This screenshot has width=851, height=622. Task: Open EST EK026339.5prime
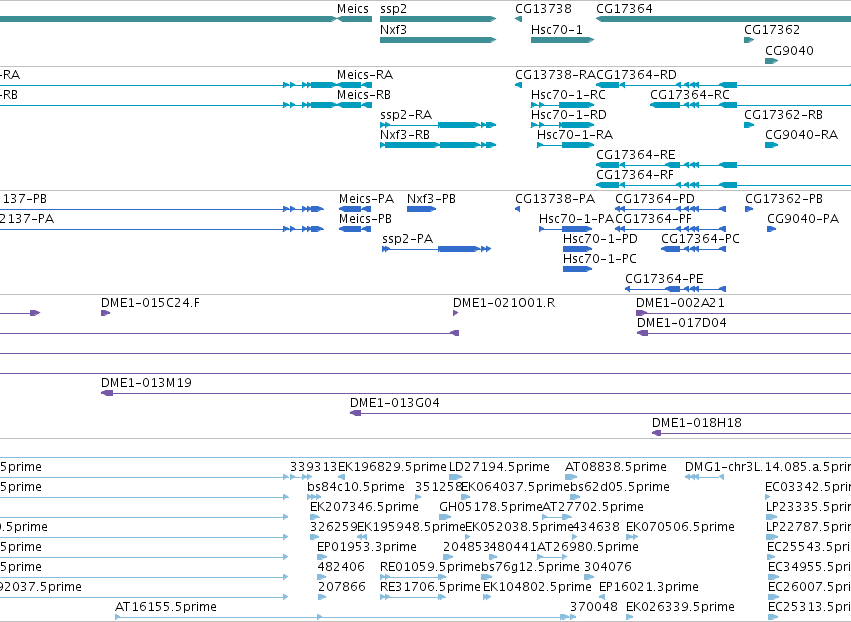680,607
